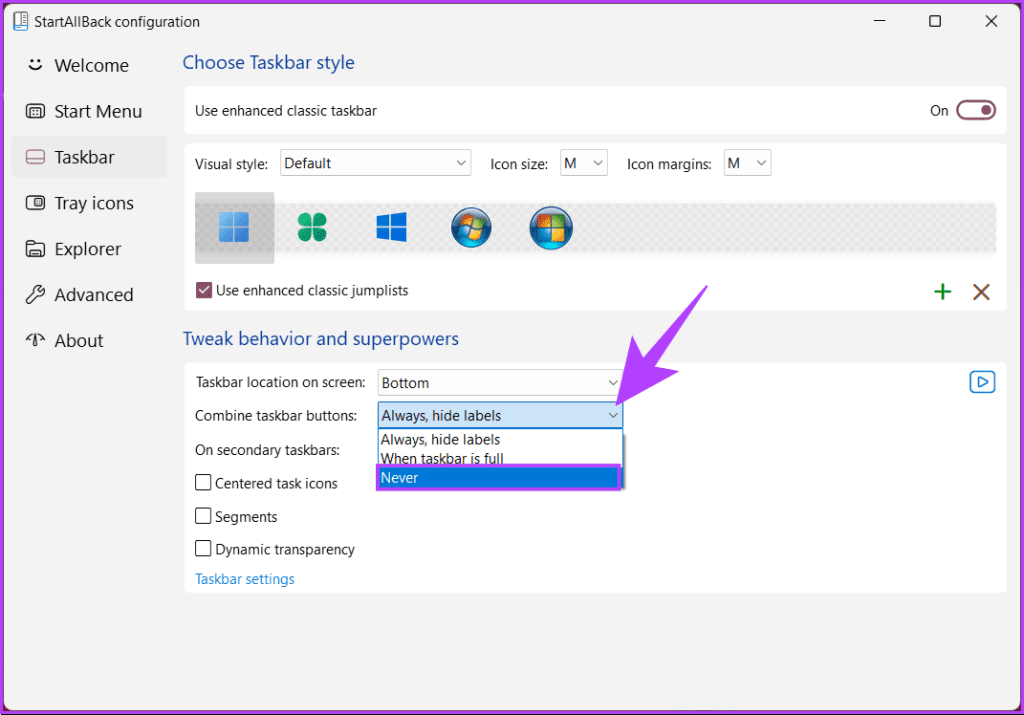The width and height of the screenshot is (1024, 715).
Task: Uncheck Use enhanced classic jumplists
Action: 203,291
